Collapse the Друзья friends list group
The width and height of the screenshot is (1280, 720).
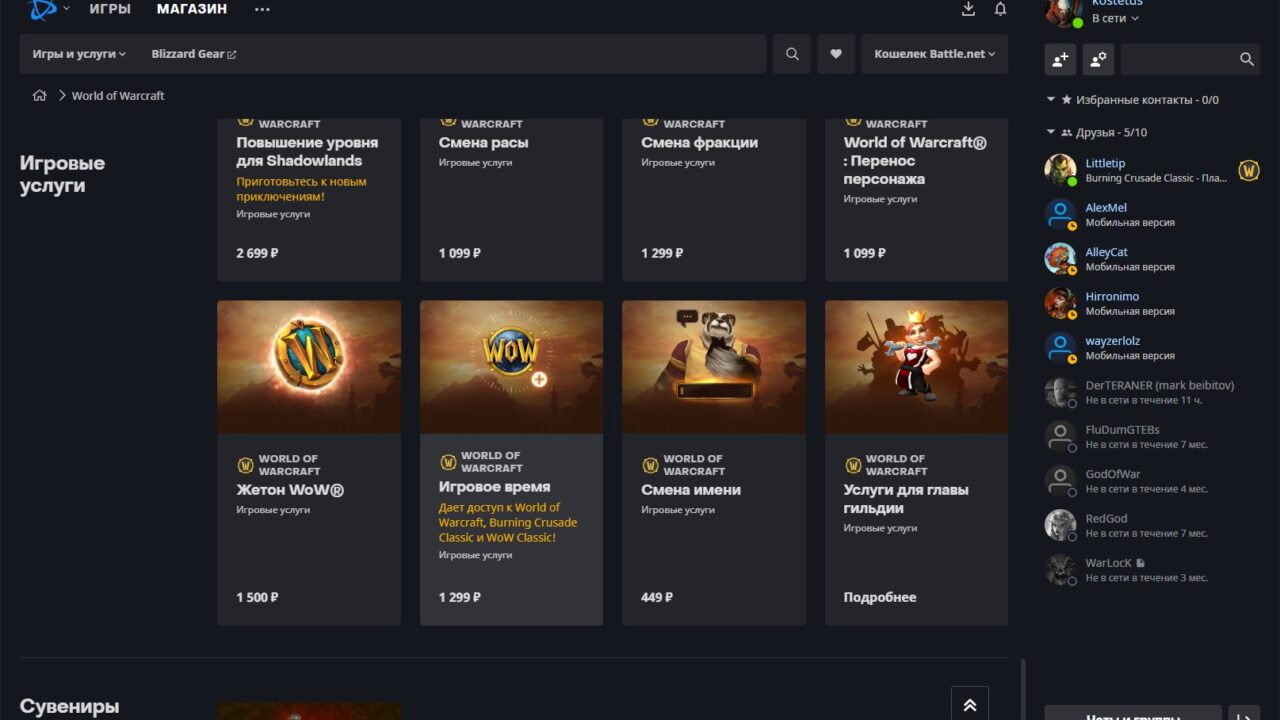(x=1051, y=132)
